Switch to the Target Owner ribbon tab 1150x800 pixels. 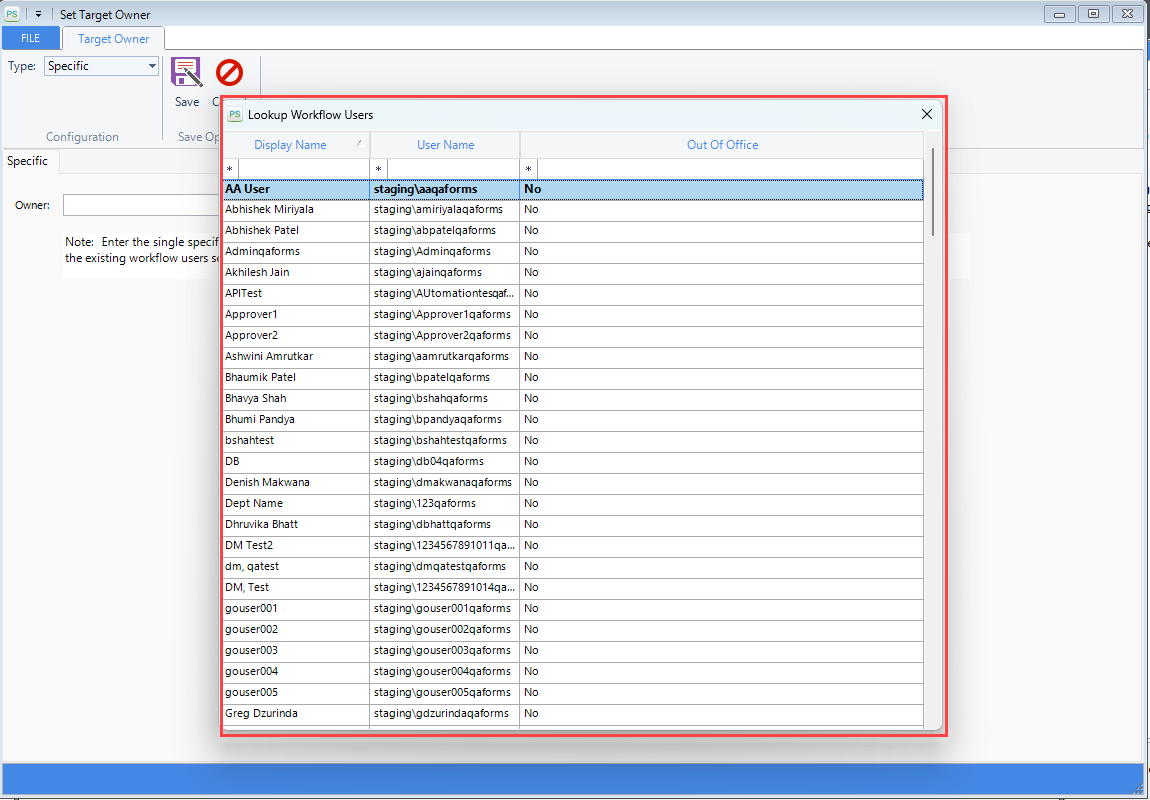(x=113, y=39)
